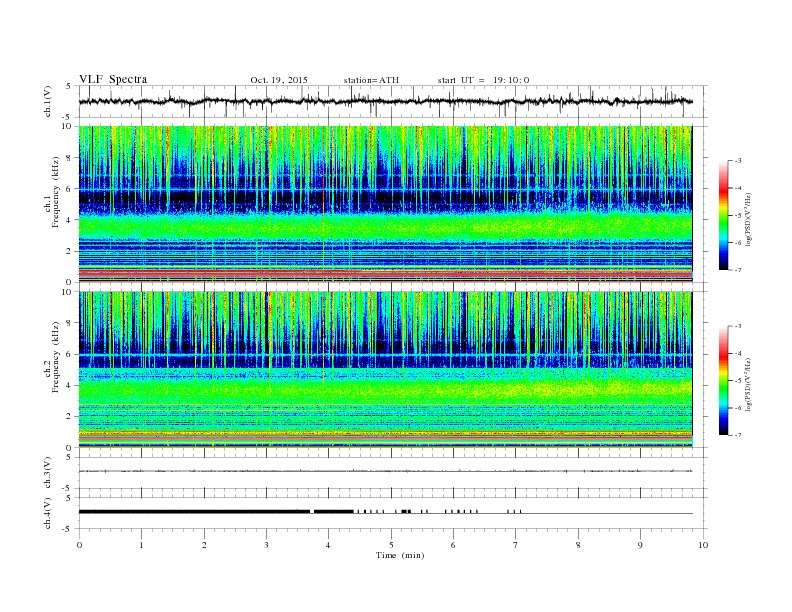792x612 pixels.
Task: Click time axis tick label "3"
Action: click(x=266, y=545)
